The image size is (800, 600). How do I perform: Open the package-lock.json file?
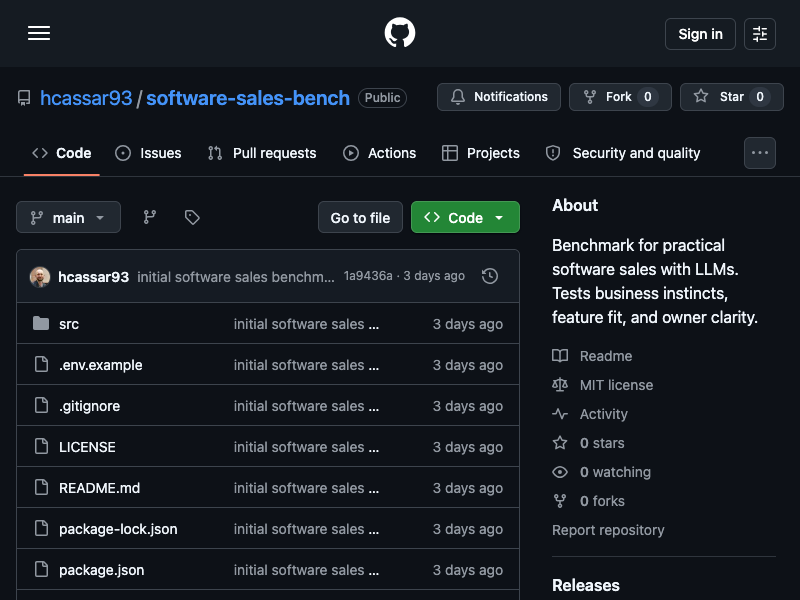pos(118,529)
